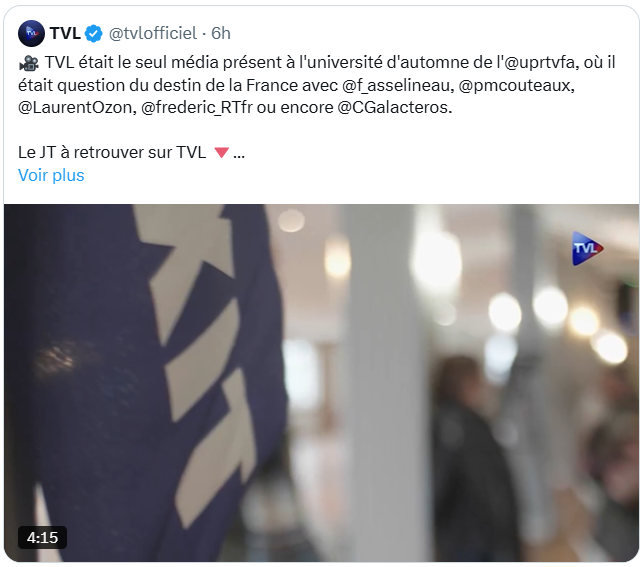Image resolution: width=642 pixels, height=567 pixels.
Task: Open the TVL profile avatar
Action: [31, 33]
